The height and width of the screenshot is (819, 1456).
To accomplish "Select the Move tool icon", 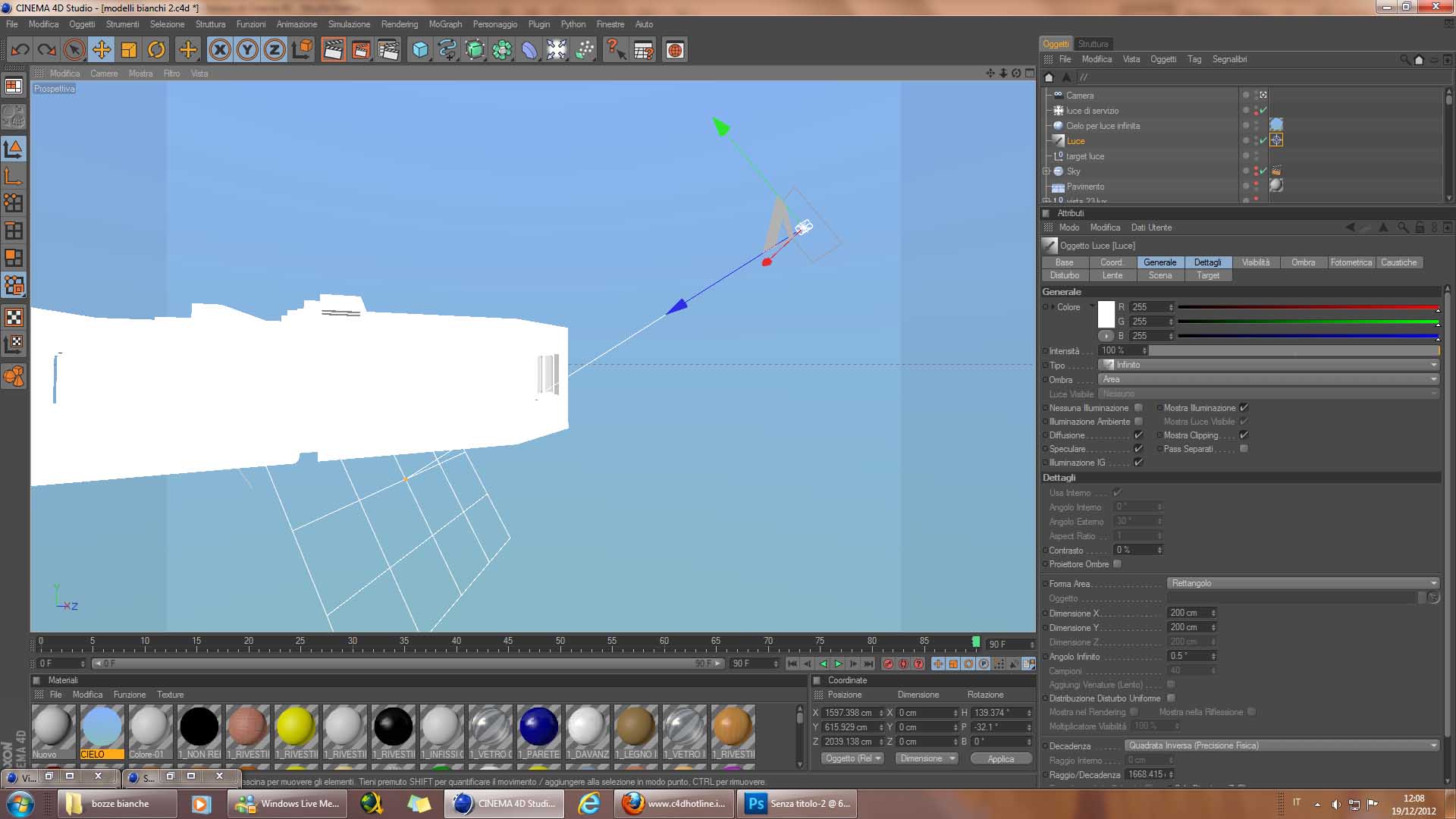I will (x=101, y=50).
